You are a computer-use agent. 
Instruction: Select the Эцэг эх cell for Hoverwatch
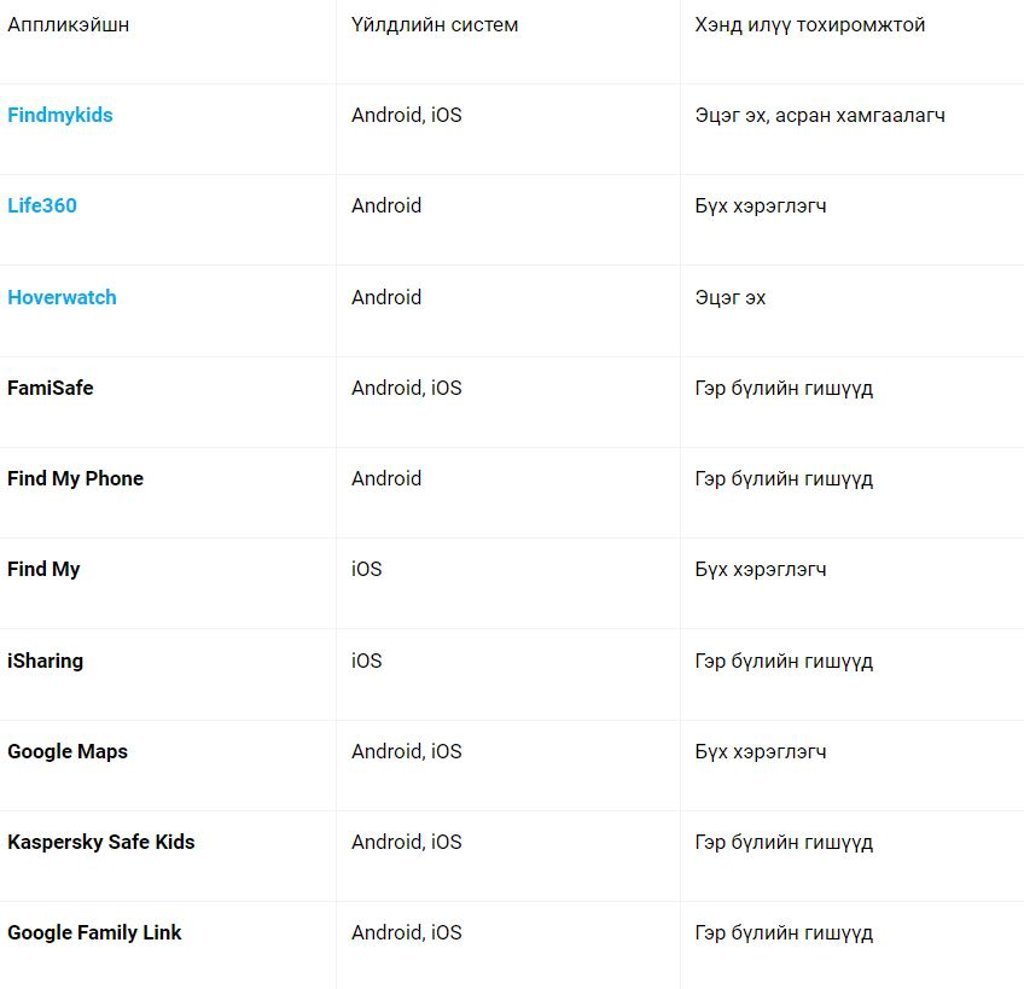[730, 297]
